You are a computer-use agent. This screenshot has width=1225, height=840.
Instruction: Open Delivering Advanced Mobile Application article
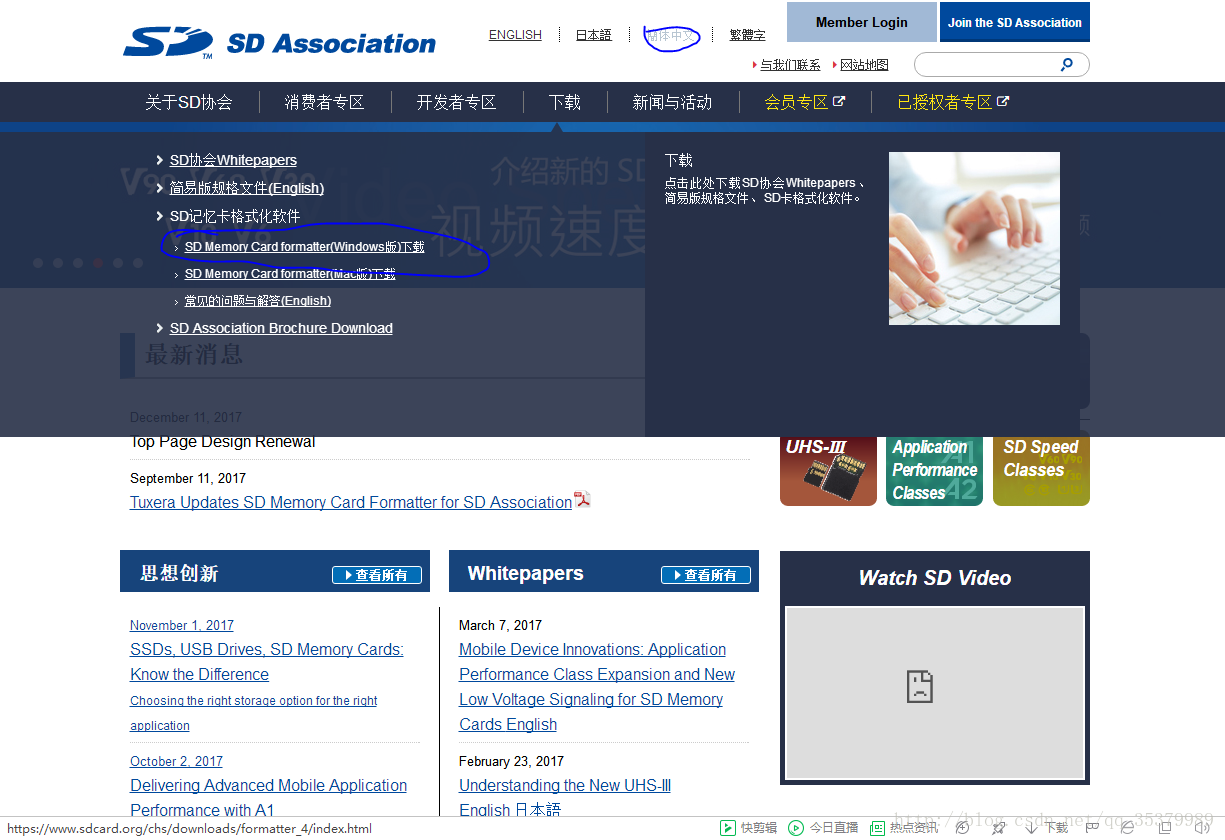click(x=268, y=798)
